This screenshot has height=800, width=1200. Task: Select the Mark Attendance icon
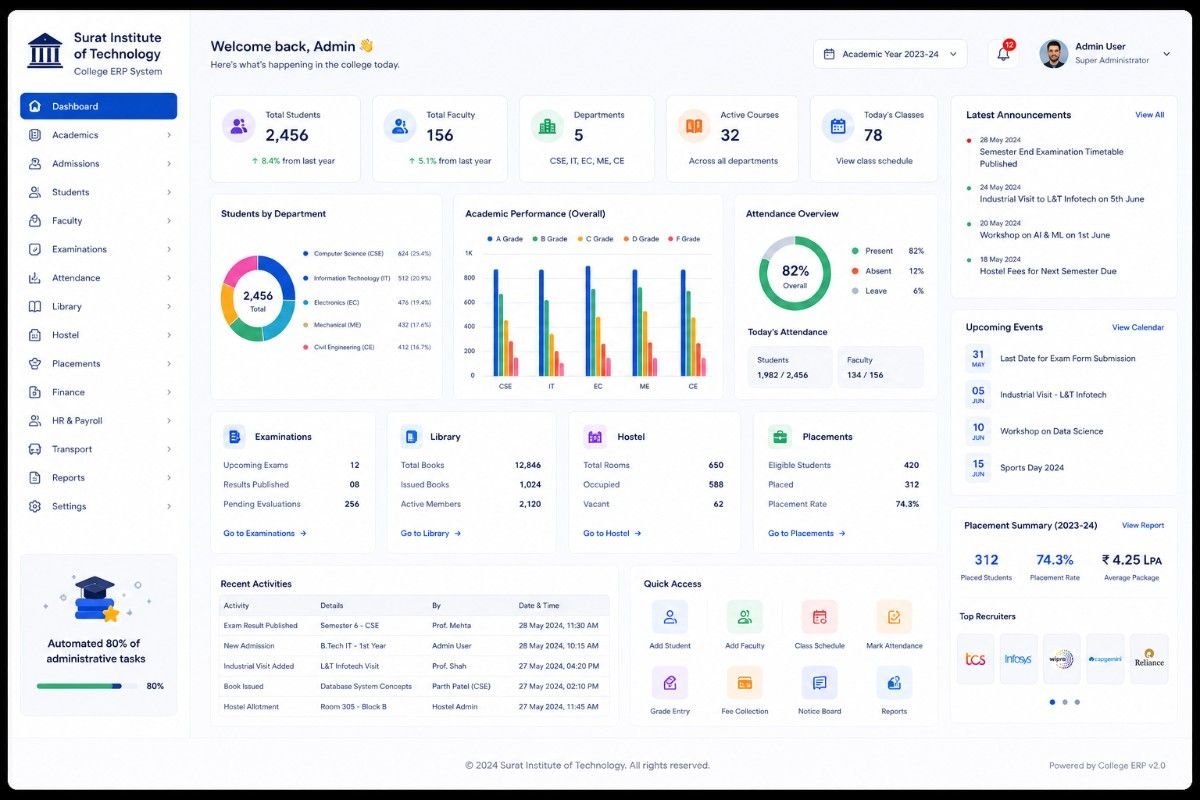tap(894, 617)
